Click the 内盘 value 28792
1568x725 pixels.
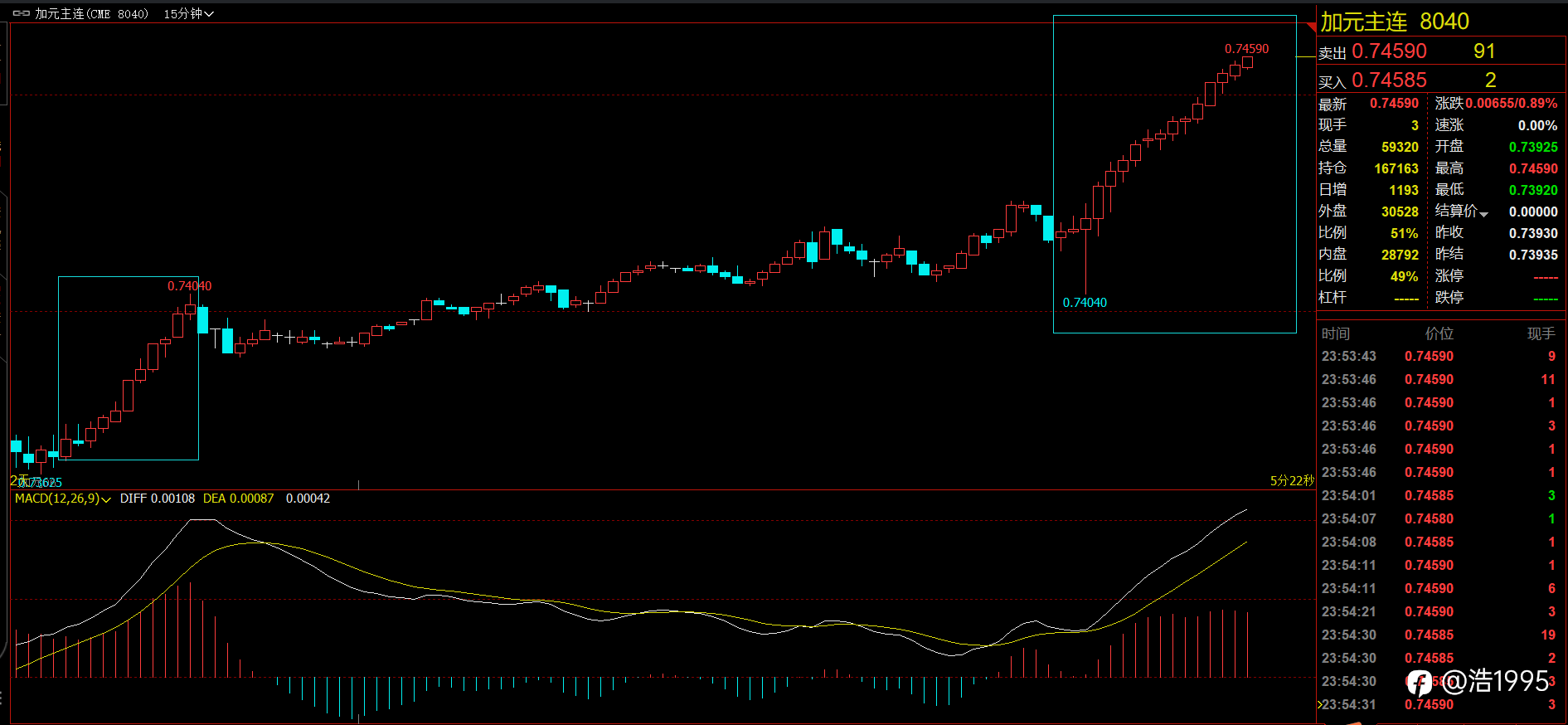pyautogui.click(x=1400, y=255)
